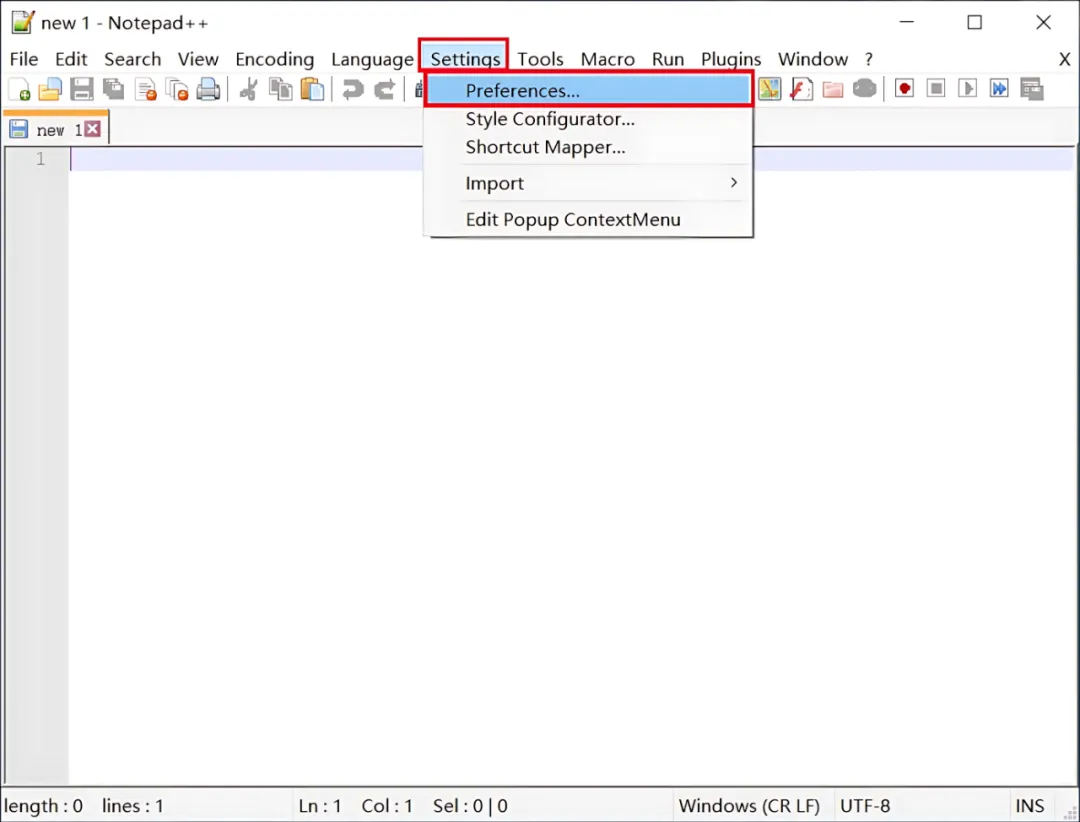Click the Ln : 1 status bar text
This screenshot has height=822, width=1080.
pyautogui.click(x=320, y=805)
